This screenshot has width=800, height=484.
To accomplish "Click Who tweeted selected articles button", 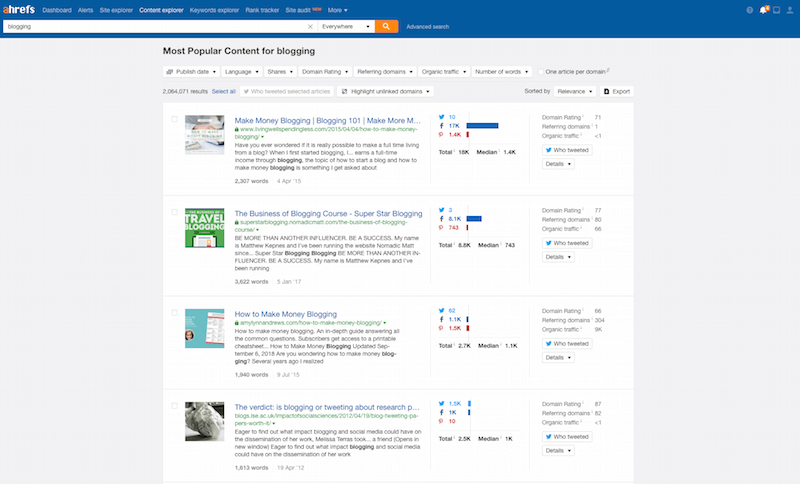I will pyautogui.click(x=287, y=91).
